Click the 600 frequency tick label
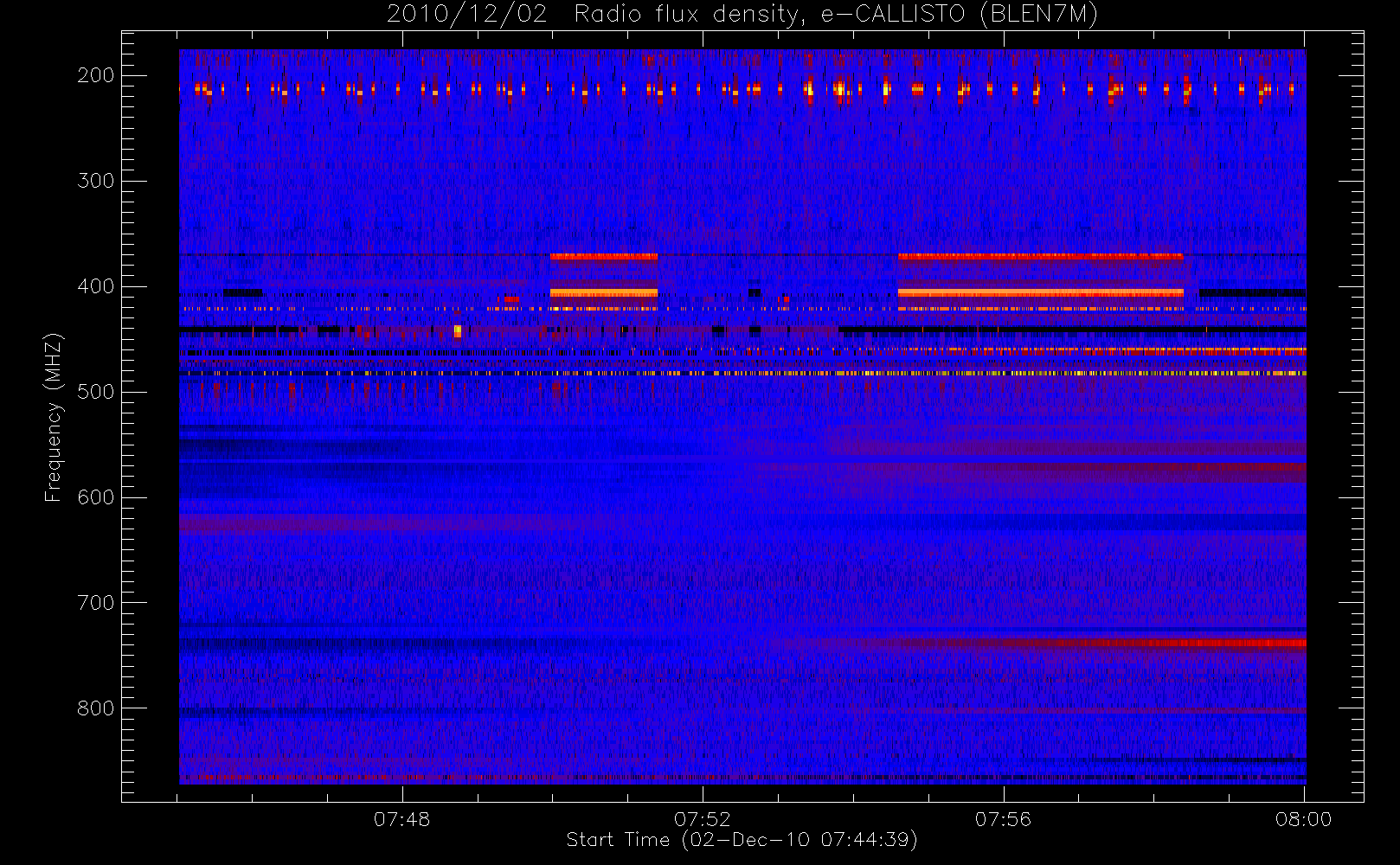 tap(95, 497)
